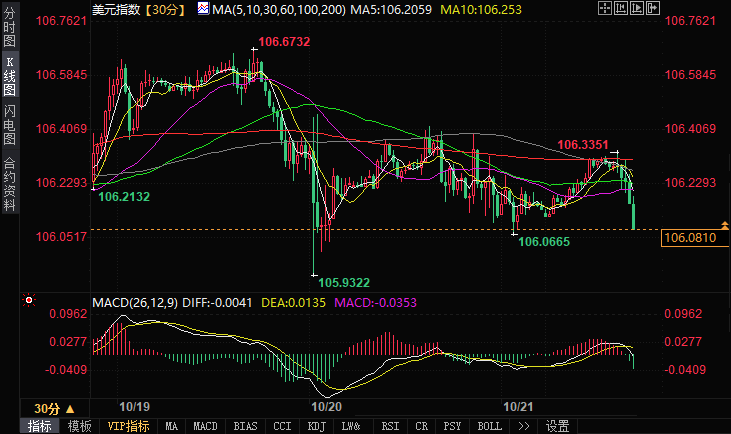This screenshot has height=434, width=731.
Task: Open the 闪电图 side tab
Action: [x=9, y=125]
